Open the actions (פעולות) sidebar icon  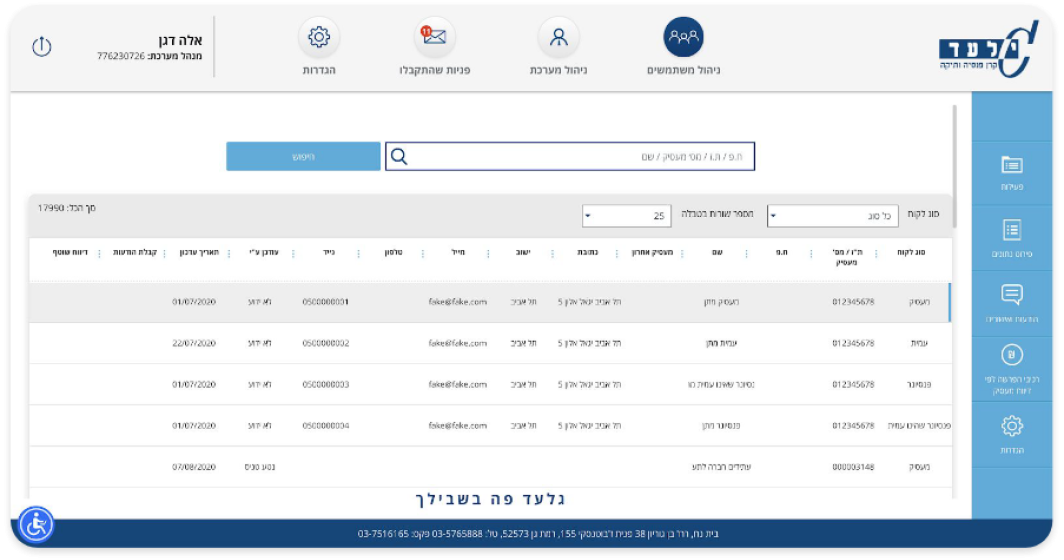point(1011,165)
